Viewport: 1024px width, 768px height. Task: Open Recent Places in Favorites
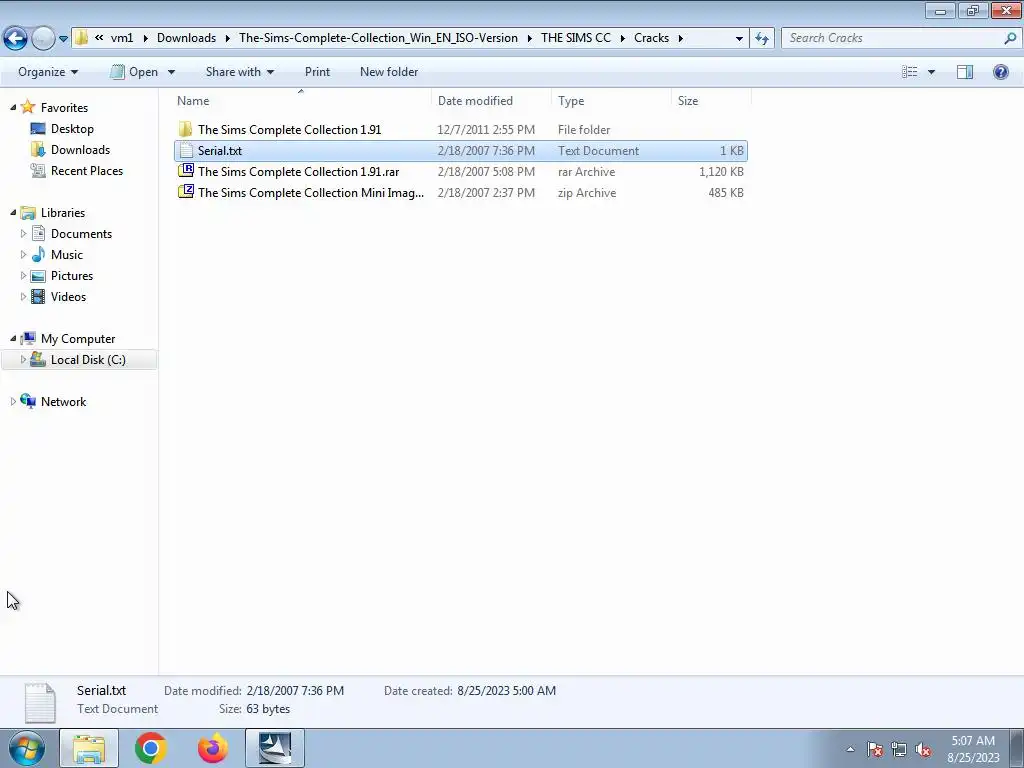(x=87, y=170)
